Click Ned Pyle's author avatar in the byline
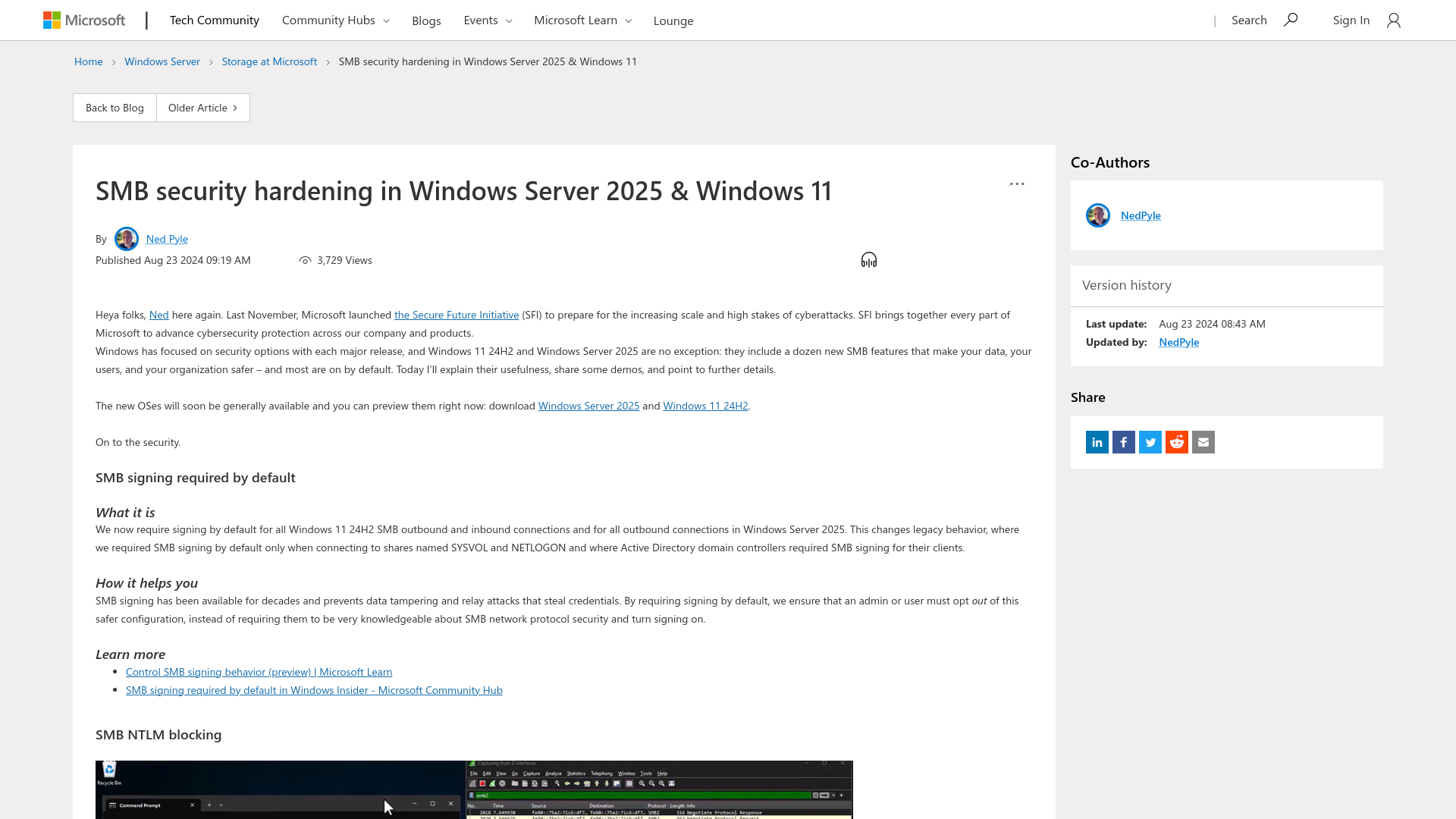 [127, 239]
